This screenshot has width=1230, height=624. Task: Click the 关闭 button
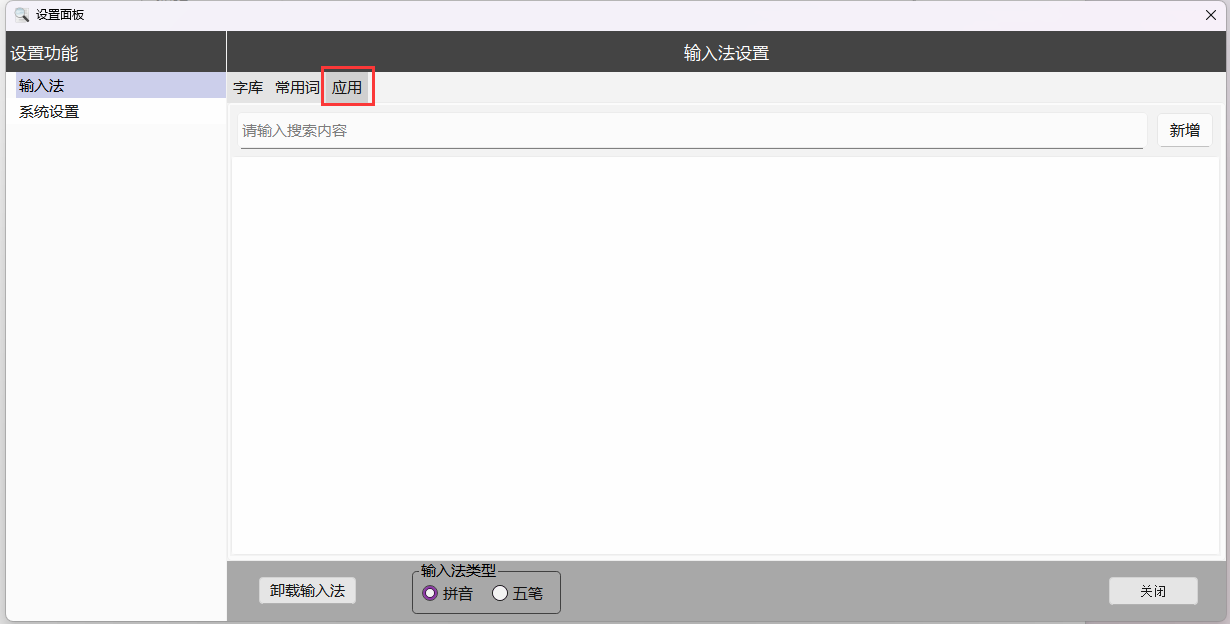click(x=1153, y=591)
